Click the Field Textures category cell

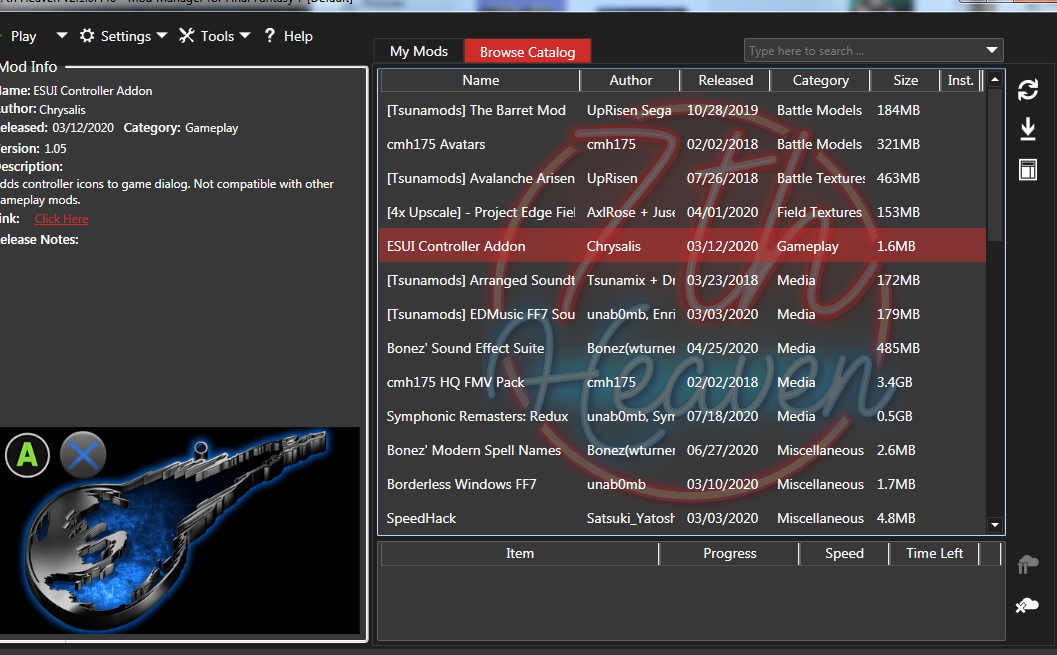coord(819,212)
